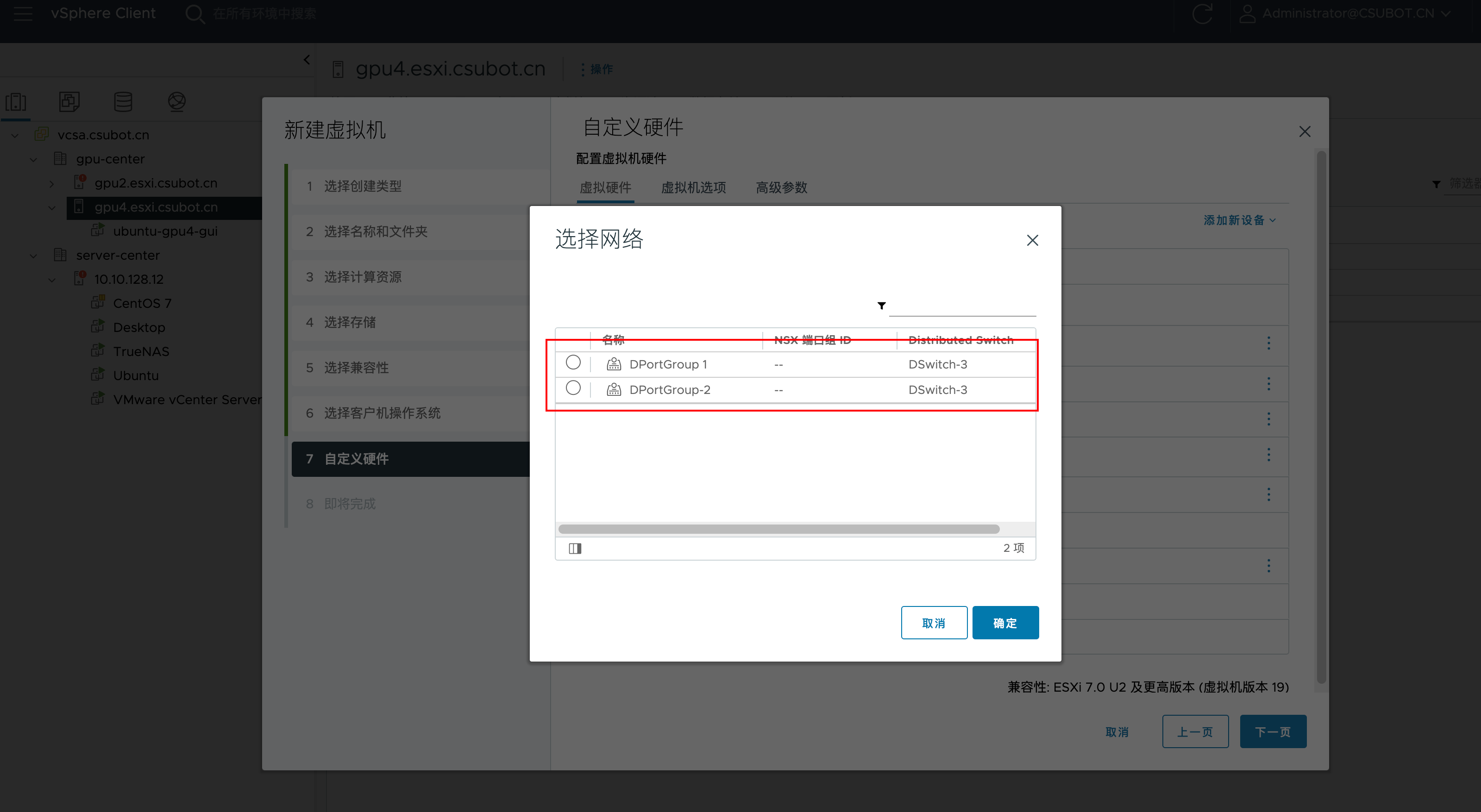Select DPortGroup-2 radio button
1481x812 pixels.
tap(573, 388)
